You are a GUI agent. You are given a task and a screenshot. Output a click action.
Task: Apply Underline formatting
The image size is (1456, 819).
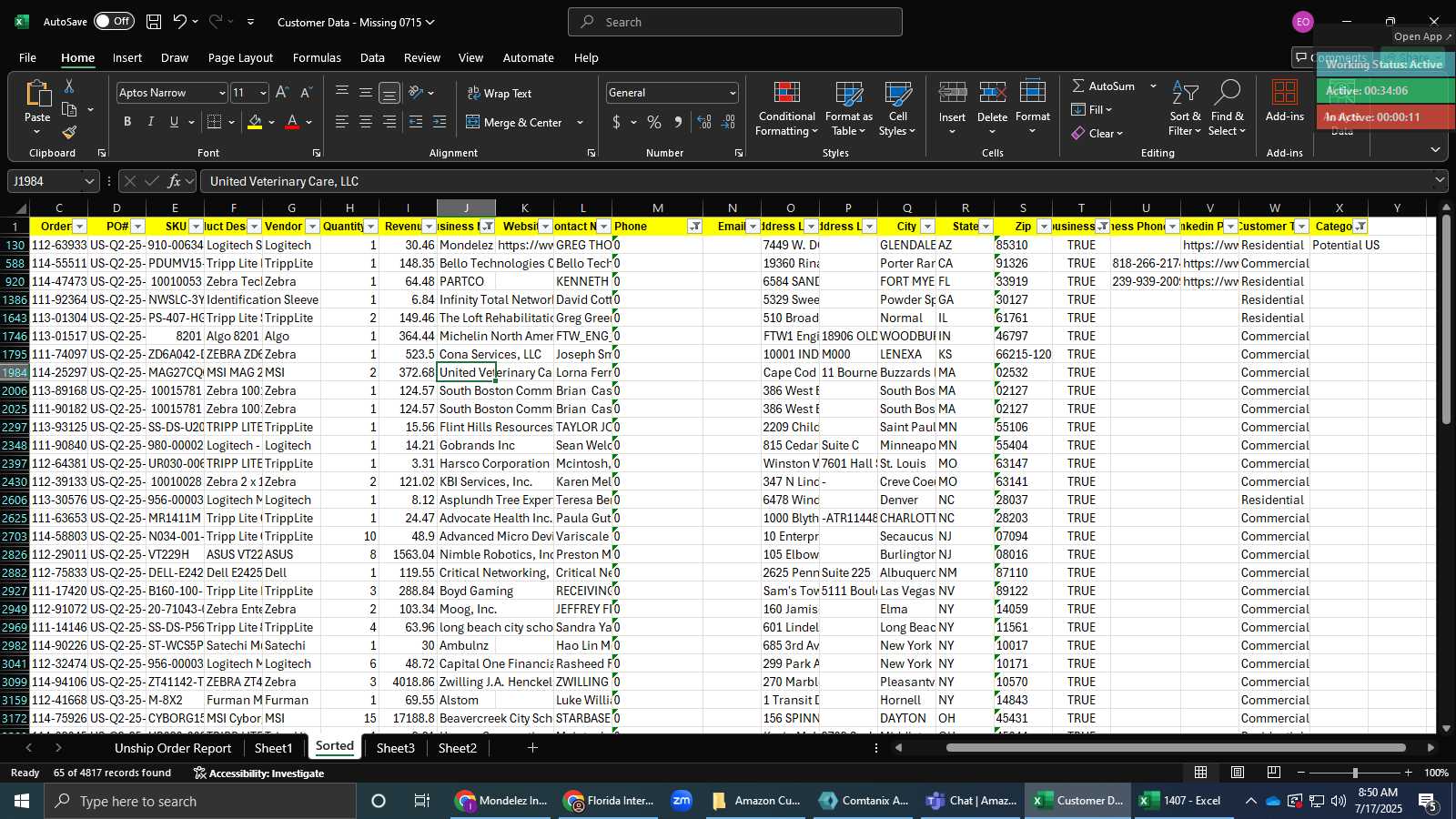click(x=174, y=122)
